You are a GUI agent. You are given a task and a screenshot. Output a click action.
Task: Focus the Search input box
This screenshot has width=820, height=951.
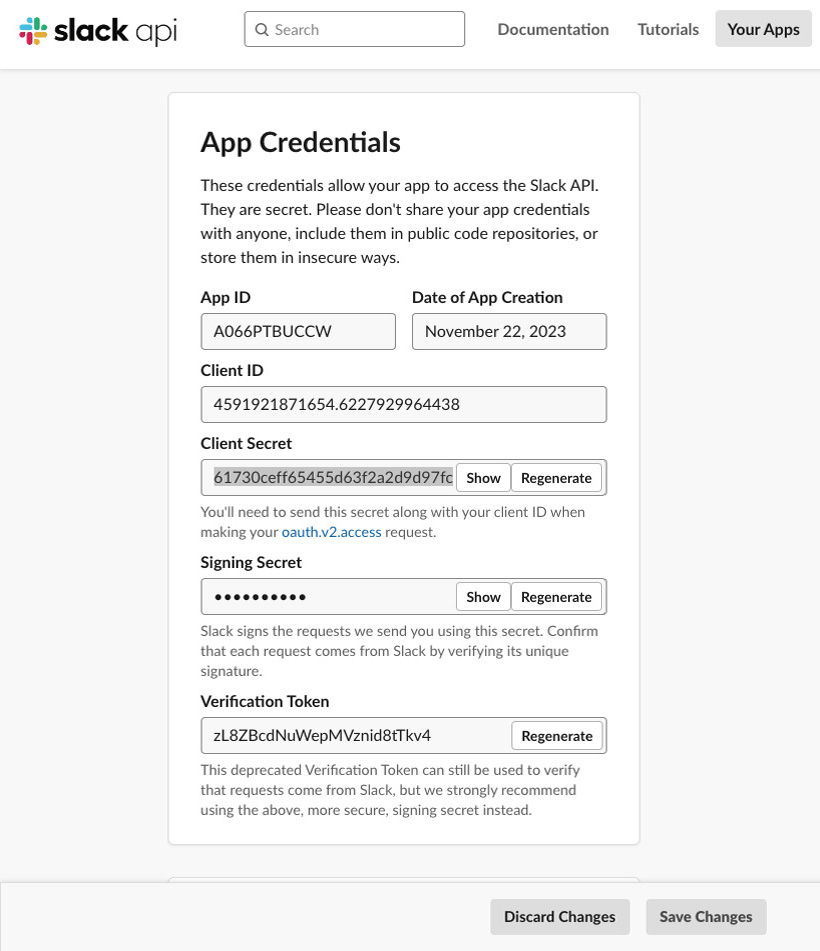(354, 29)
